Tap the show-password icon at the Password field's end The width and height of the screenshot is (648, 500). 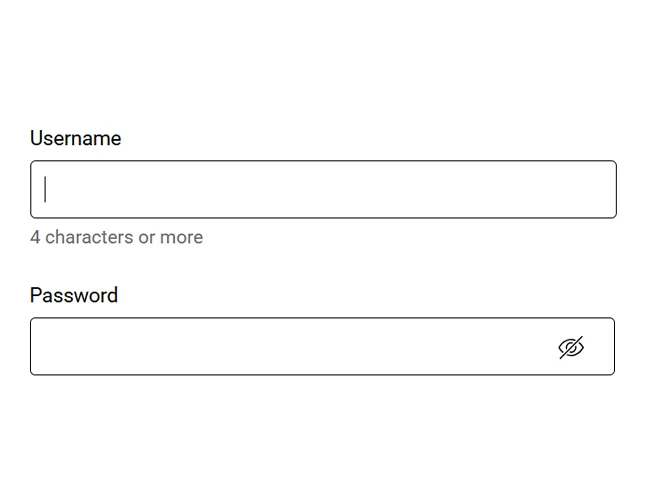pyautogui.click(x=571, y=347)
